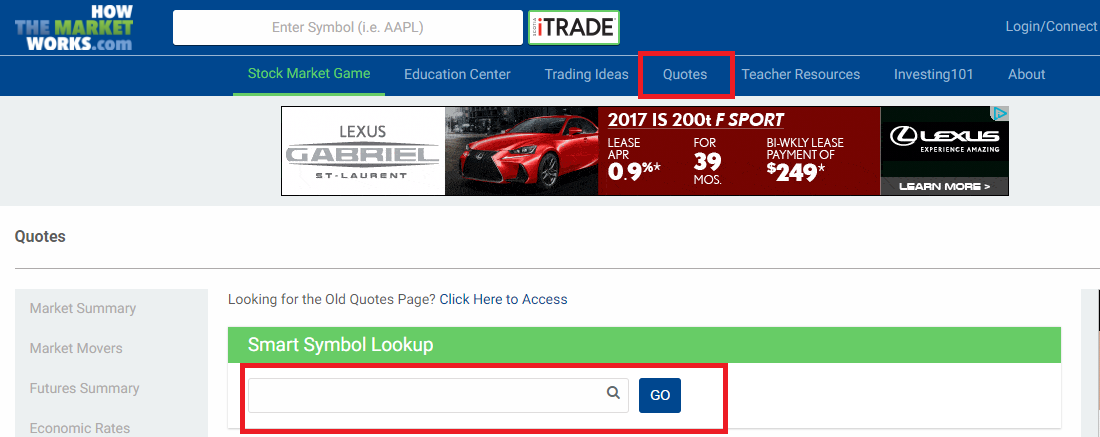Click the AdChoices icon on Lexus ad
Screen dimensions: 1100x437
pyautogui.click(x=1002, y=113)
